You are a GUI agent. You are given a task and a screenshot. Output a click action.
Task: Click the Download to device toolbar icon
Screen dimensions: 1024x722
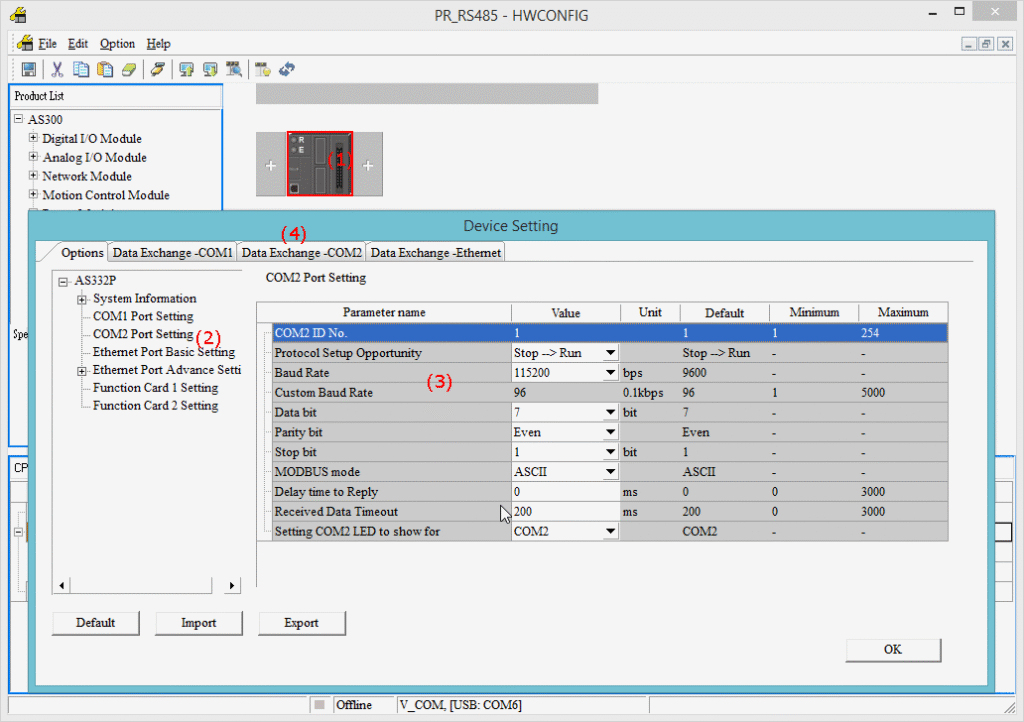pos(210,69)
